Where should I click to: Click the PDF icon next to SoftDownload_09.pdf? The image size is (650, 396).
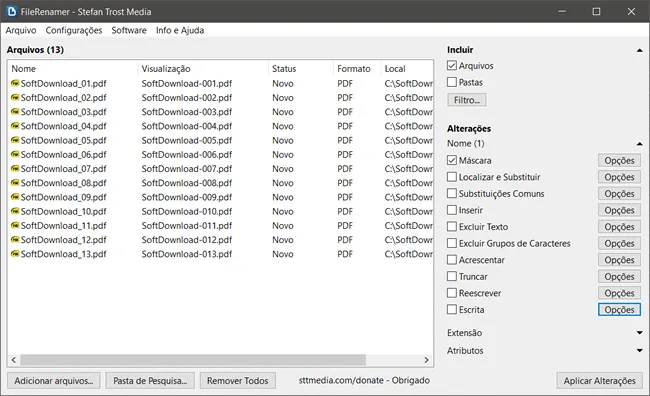click(15, 197)
